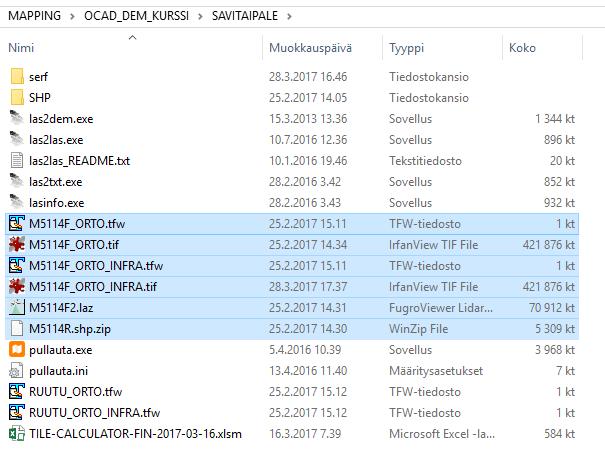Sort by the Tyyppi column header
This screenshot has width=605, height=456.
406,48
